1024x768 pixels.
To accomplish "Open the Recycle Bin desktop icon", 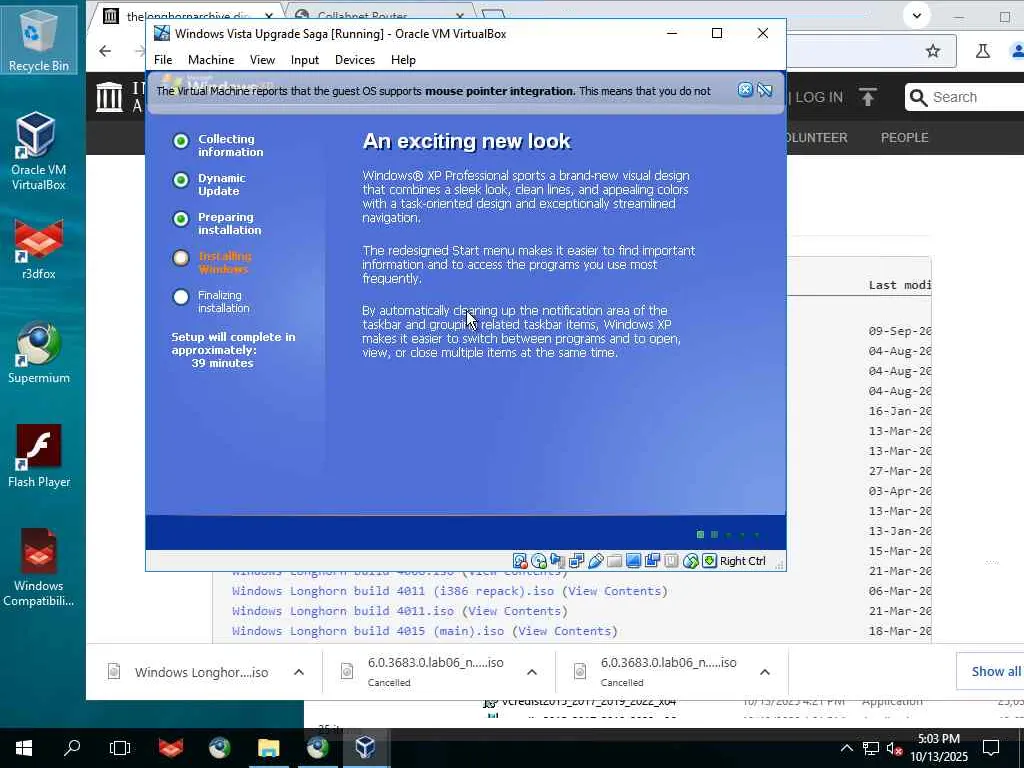I will (x=39, y=40).
